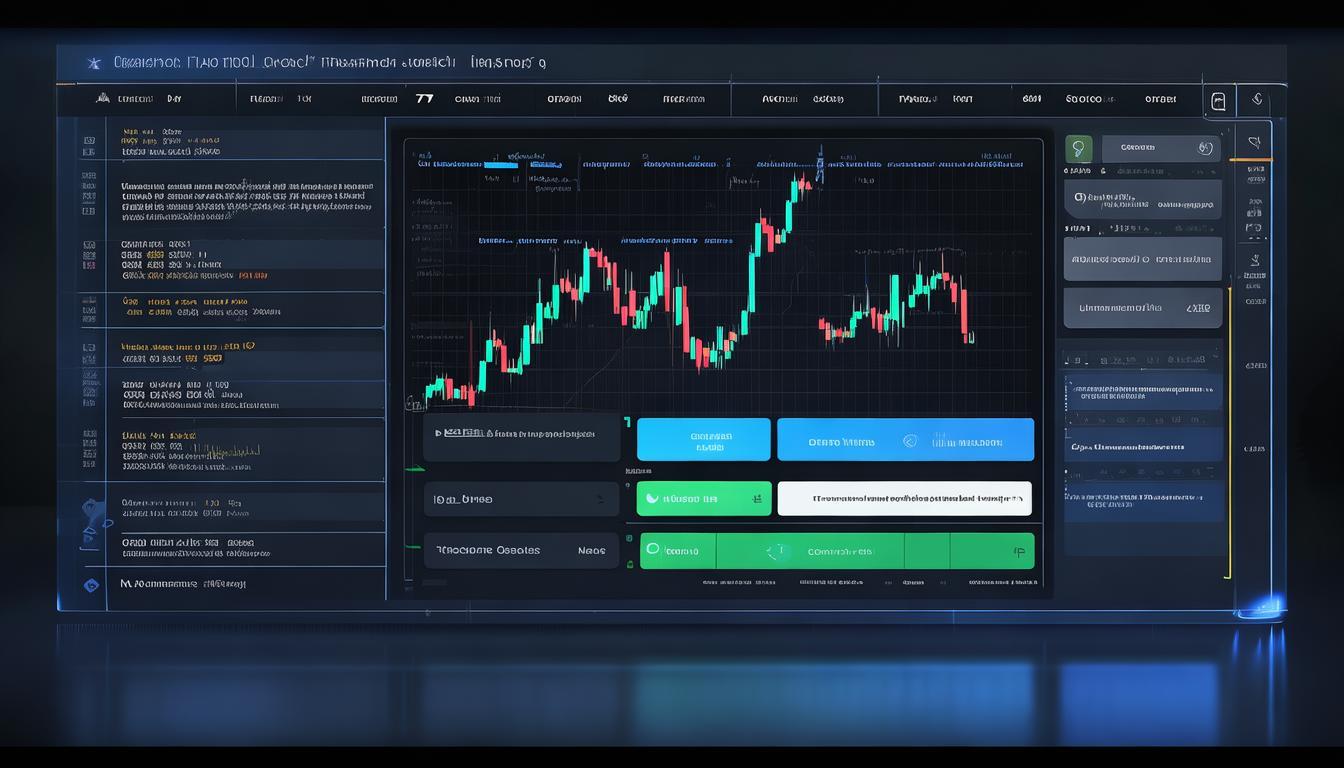Click the wide blue button below the chart
Viewport: 1344px width, 768px height.
(x=905, y=440)
